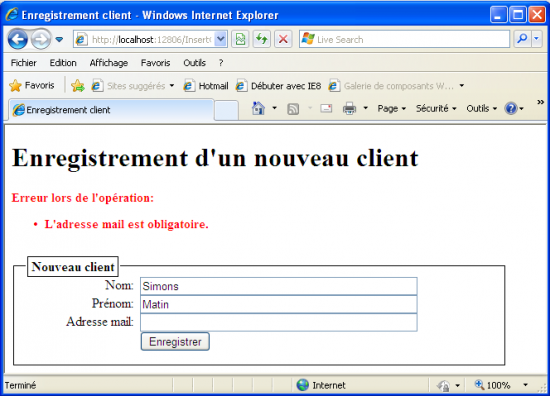Click the Read mail envelope icon
Image resolution: width=550 pixels, height=396 pixels.
[x=326, y=108]
